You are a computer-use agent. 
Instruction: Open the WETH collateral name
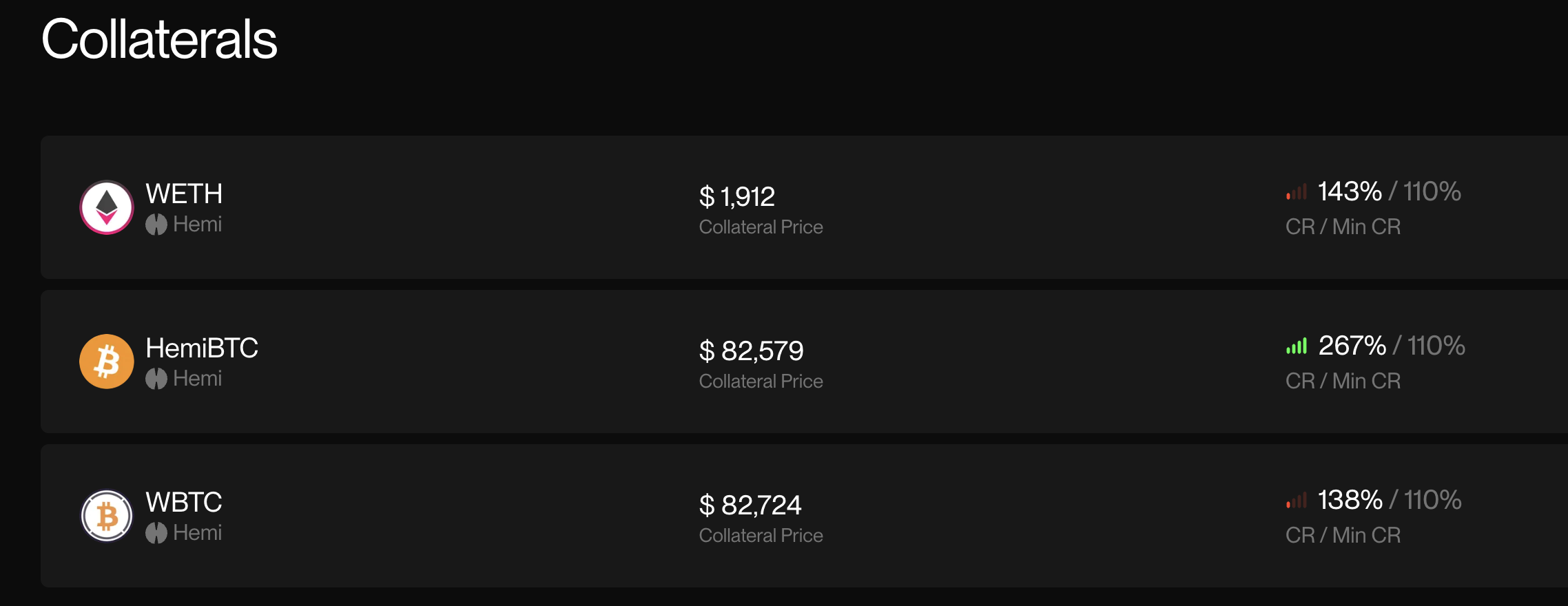pyautogui.click(x=184, y=194)
